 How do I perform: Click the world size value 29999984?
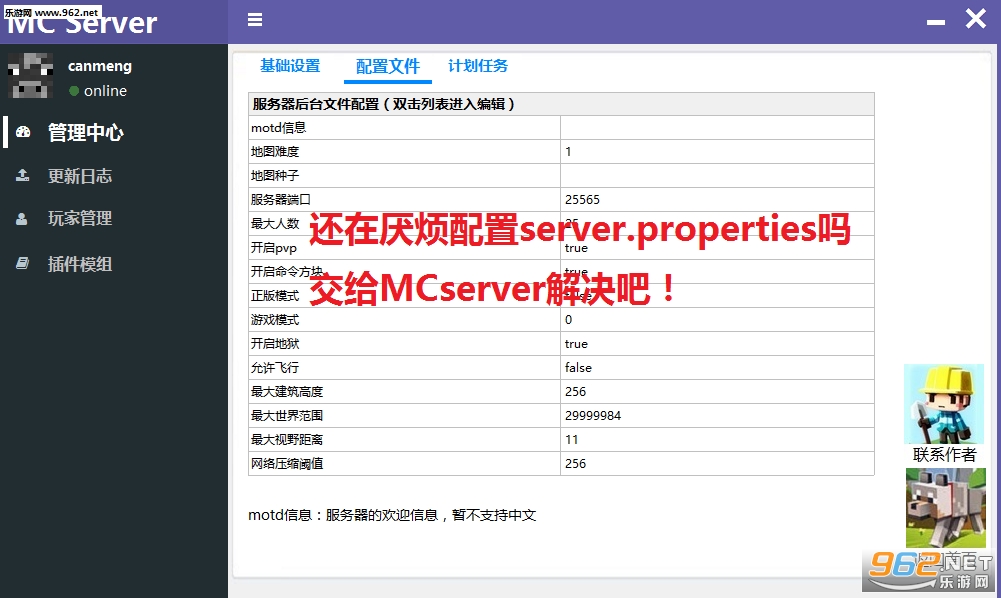pyautogui.click(x=593, y=415)
